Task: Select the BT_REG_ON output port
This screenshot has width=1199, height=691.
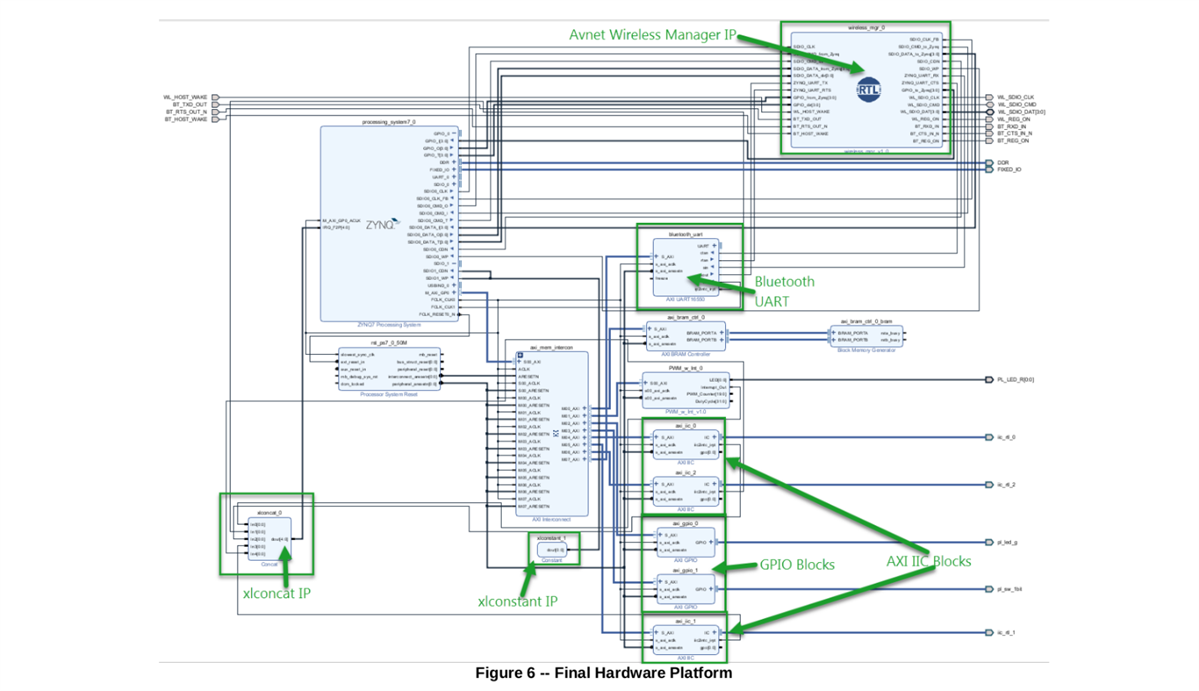Action: 989,141
